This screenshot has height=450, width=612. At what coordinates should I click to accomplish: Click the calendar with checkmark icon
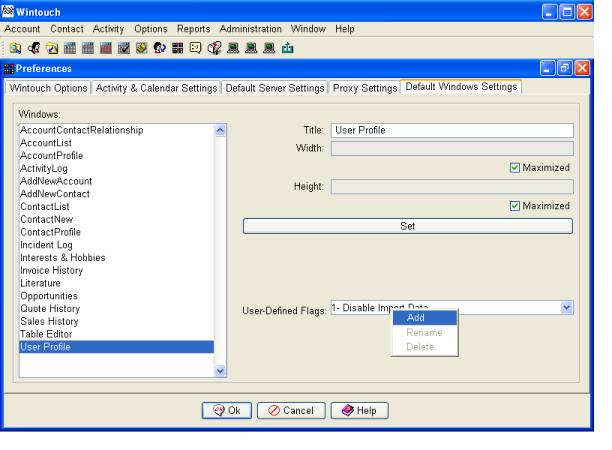[x=124, y=48]
